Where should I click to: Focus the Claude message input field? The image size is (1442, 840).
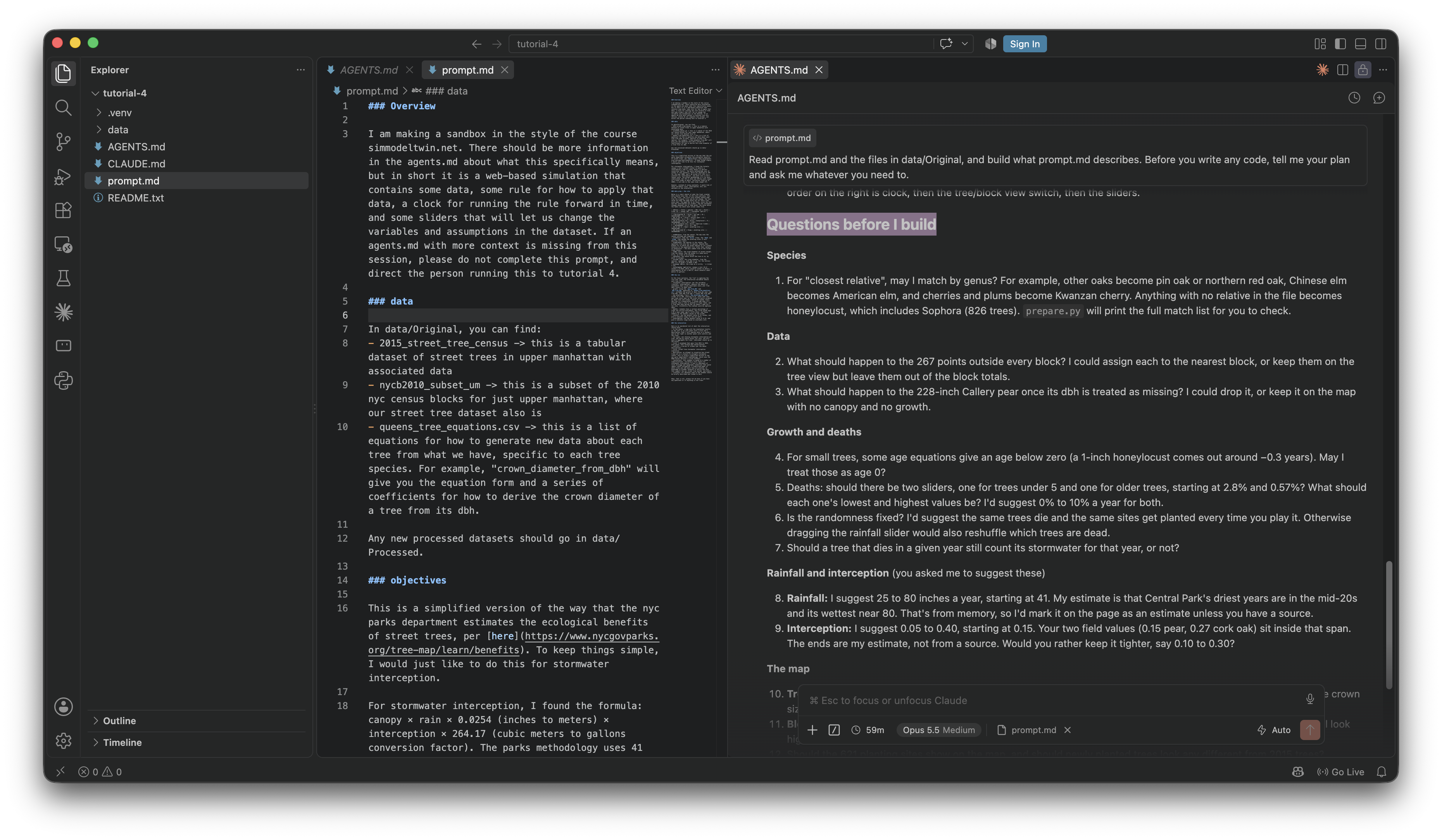[1053, 700]
